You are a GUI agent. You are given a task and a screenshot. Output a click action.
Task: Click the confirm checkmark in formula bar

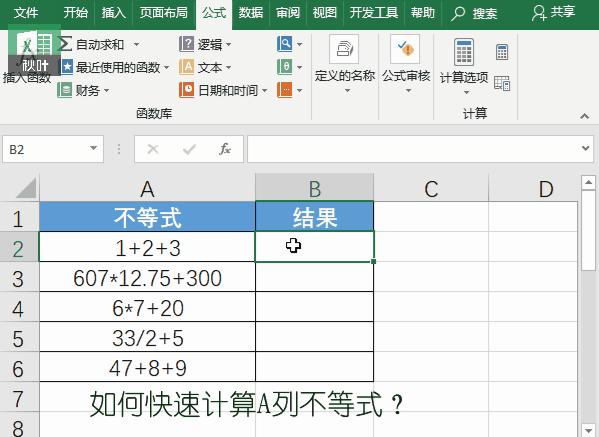[189, 149]
